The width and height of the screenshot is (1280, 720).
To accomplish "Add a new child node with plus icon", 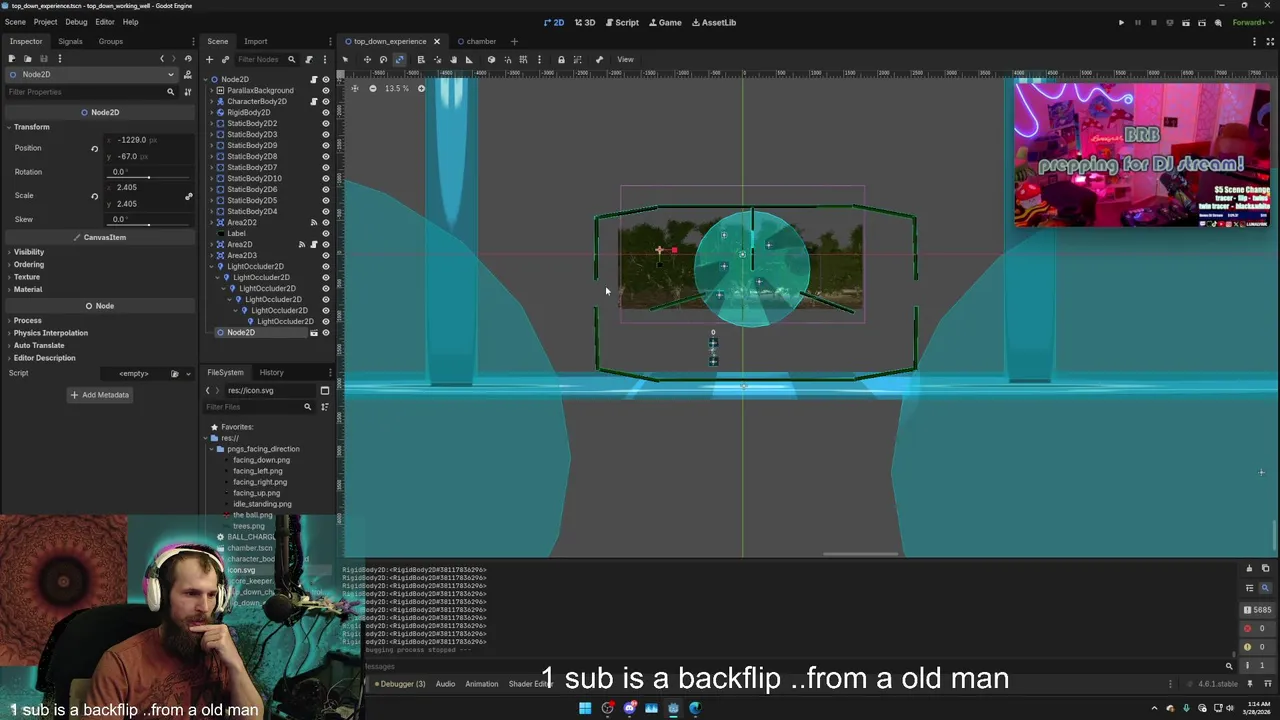I will (209, 59).
